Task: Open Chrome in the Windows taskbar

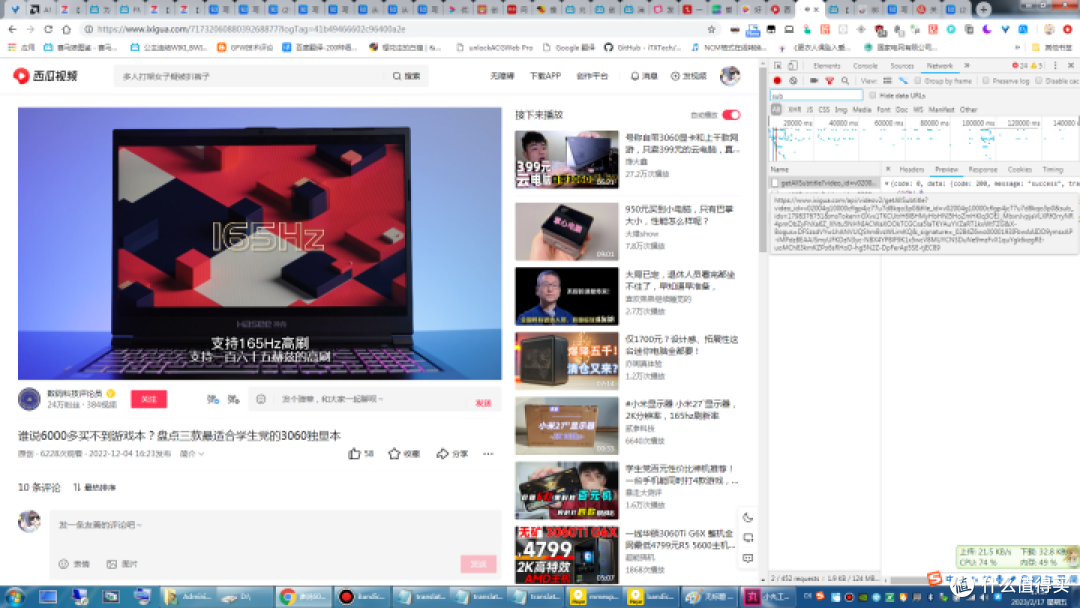Action: (303, 596)
